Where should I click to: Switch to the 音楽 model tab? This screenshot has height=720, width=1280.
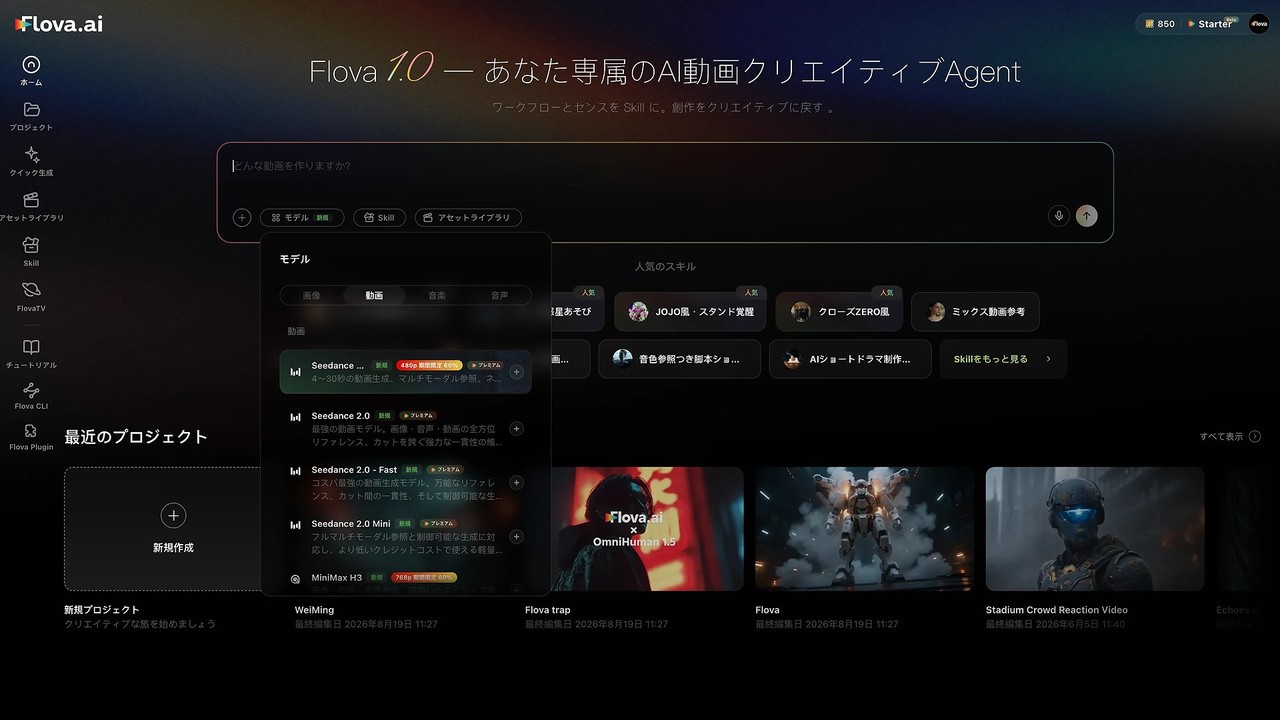click(437, 296)
